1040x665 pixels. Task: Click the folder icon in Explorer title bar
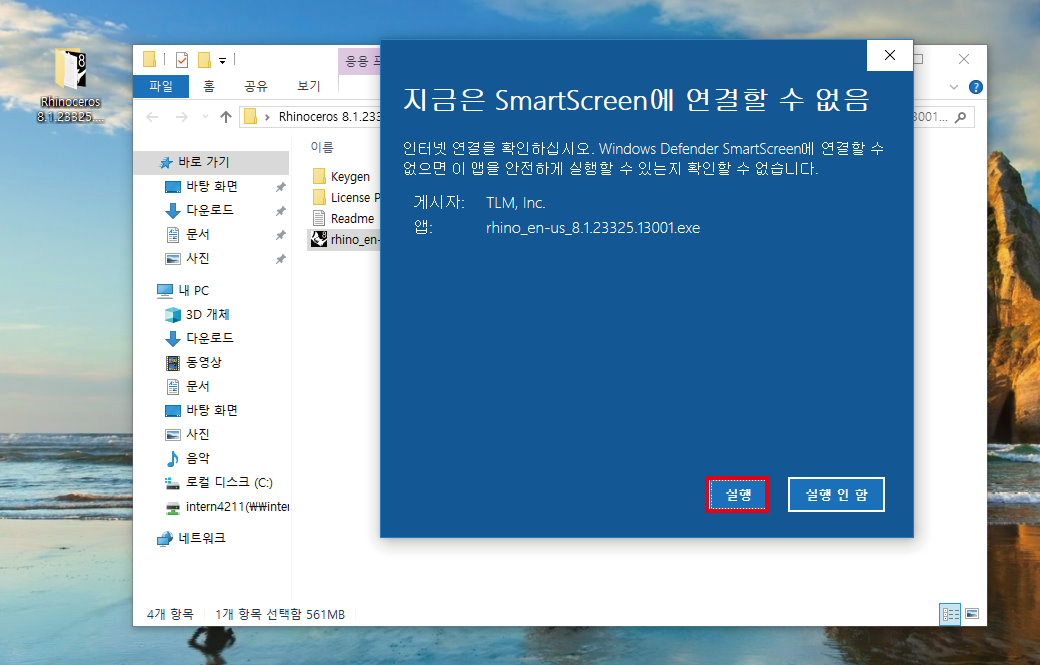(150, 60)
